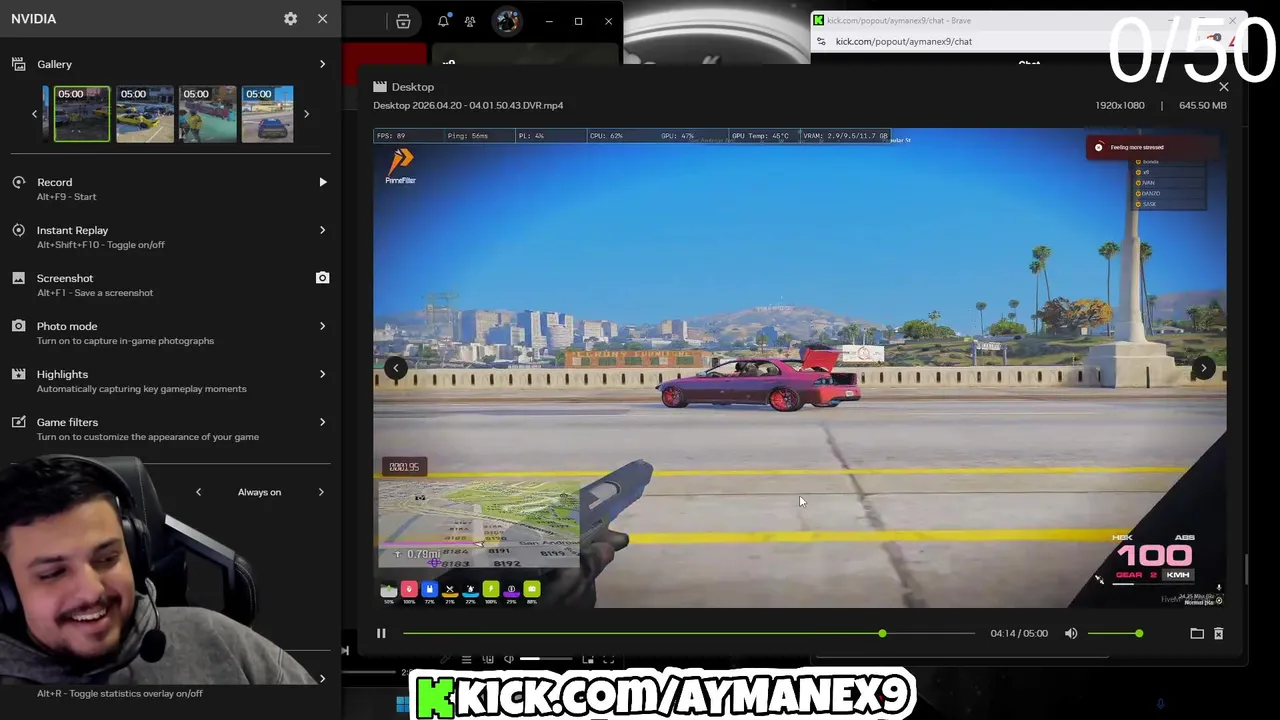The height and width of the screenshot is (720, 1280).
Task: Expand the Highlights chevron
Action: [x=322, y=374]
